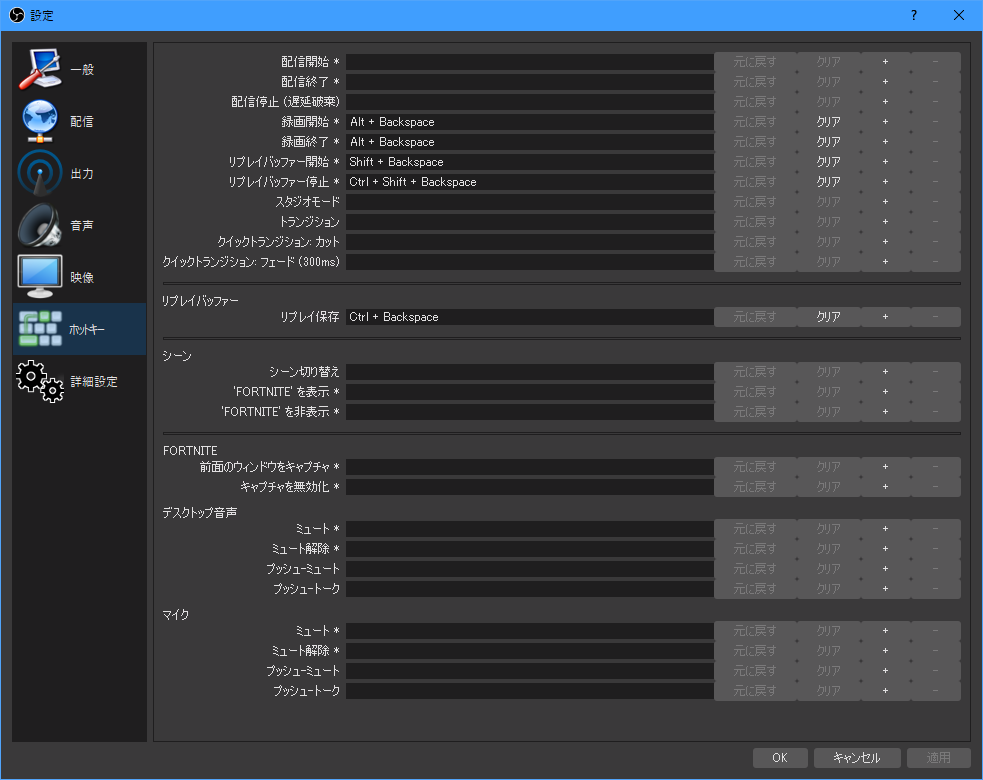Clear the リプレイ保存 hotkey
Screen dimensions: 983x780
click(x=828, y=317)
